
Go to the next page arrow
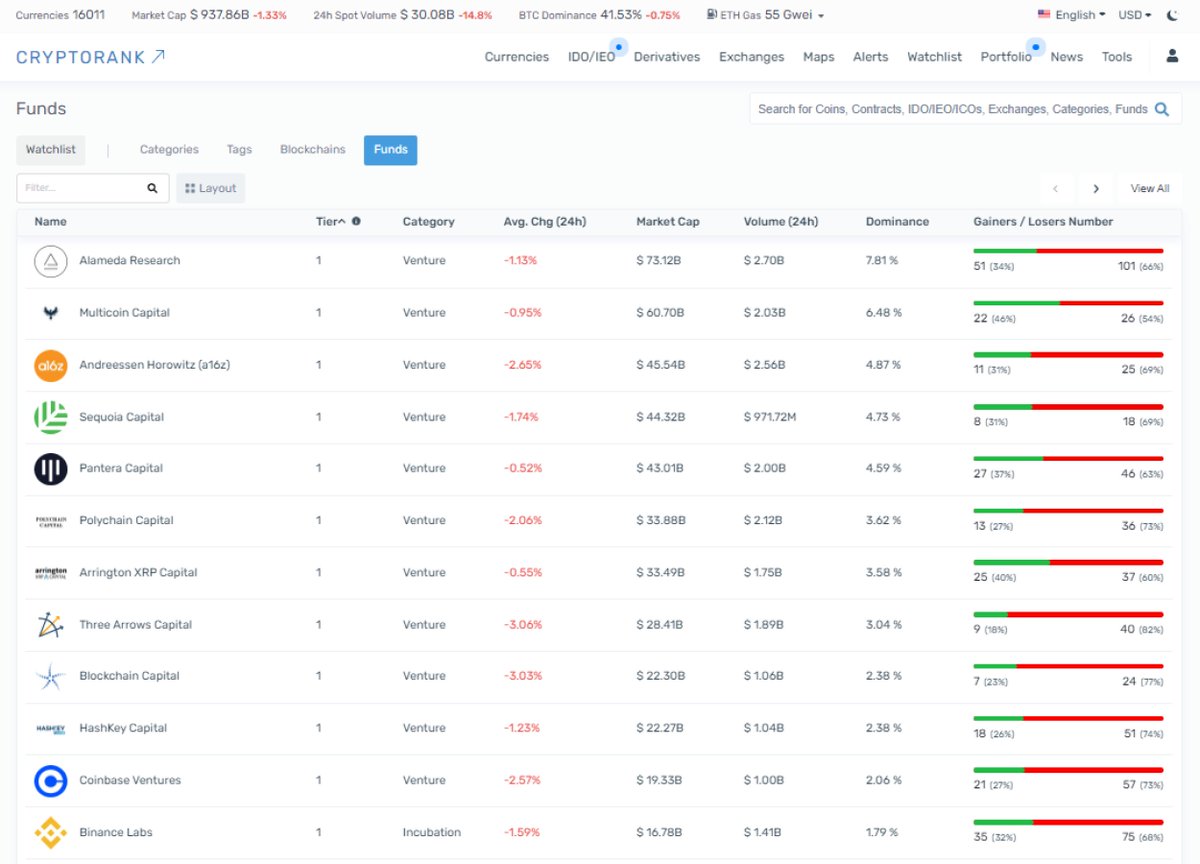pos(1096,188)
